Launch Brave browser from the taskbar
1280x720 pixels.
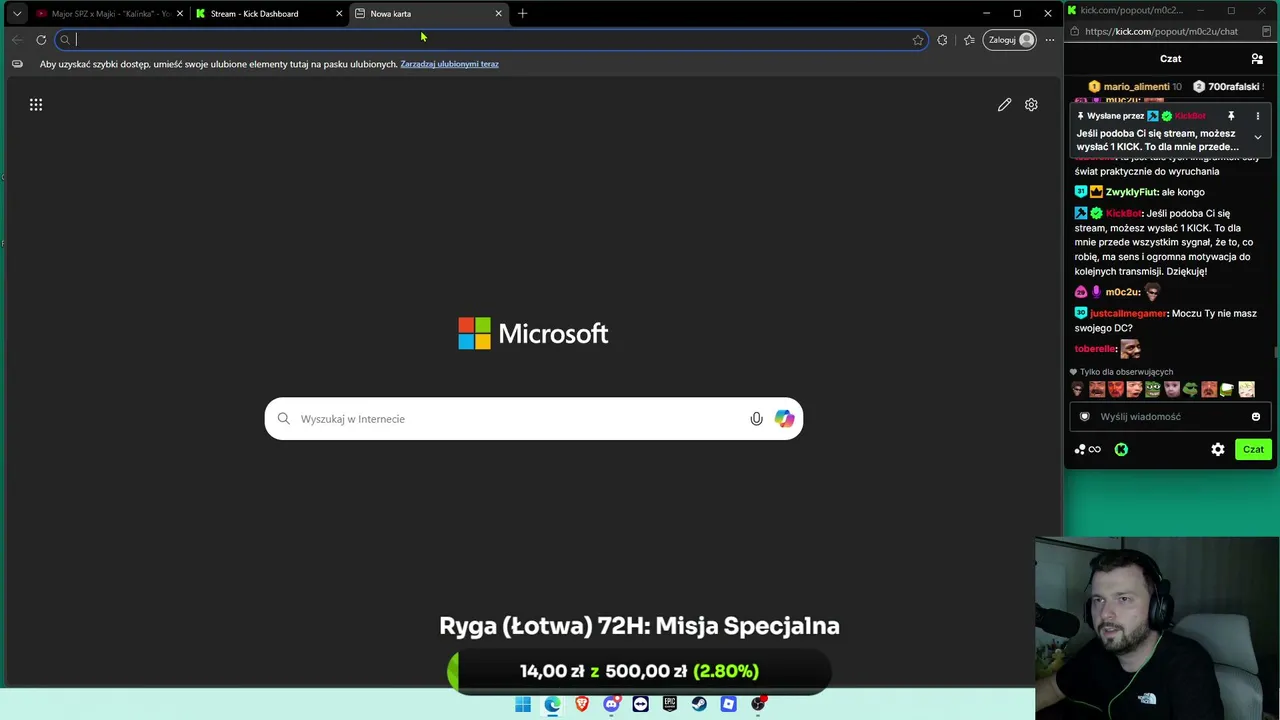click(x=582, y=705)
